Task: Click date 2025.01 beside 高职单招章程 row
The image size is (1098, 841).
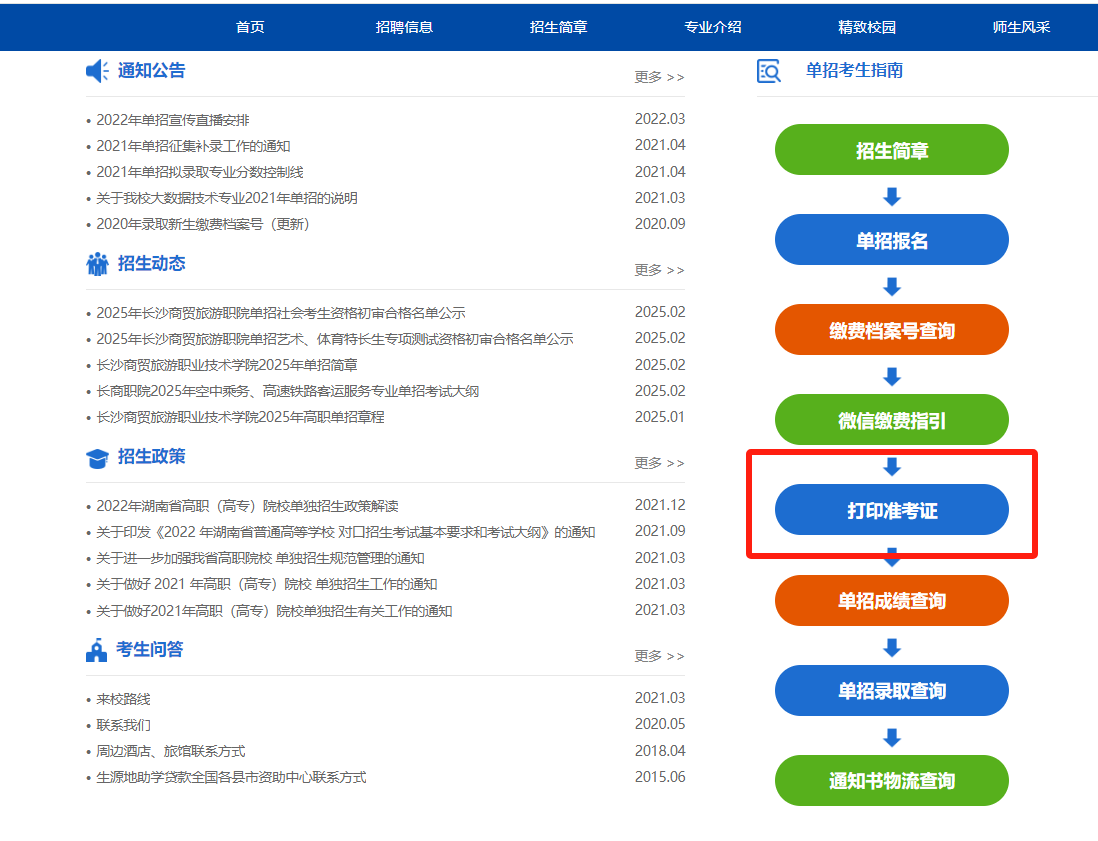Action: (660, 417)
